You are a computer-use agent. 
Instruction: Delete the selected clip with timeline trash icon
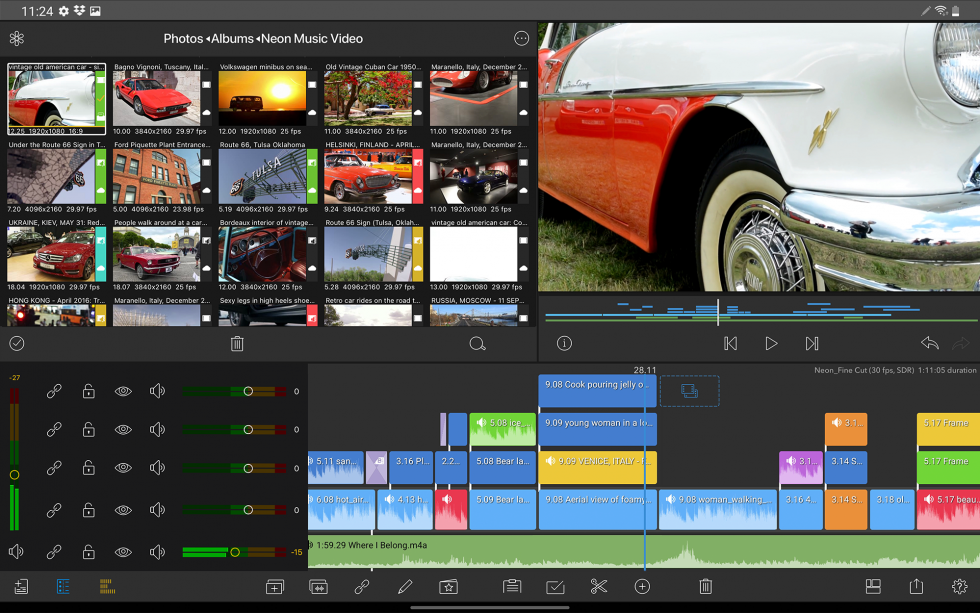click(x=705, y=587)
